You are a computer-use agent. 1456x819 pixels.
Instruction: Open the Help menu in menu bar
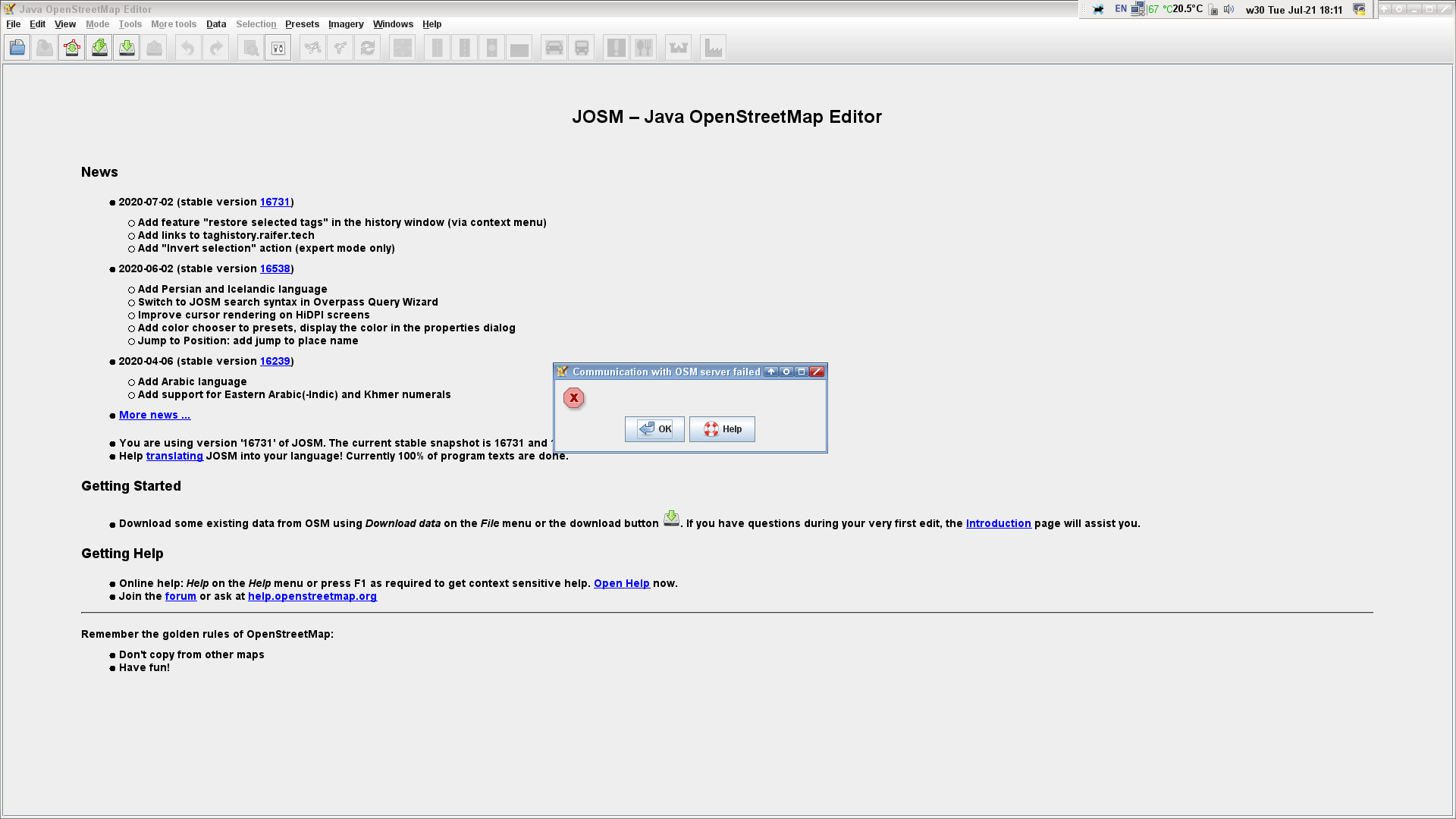431,24
